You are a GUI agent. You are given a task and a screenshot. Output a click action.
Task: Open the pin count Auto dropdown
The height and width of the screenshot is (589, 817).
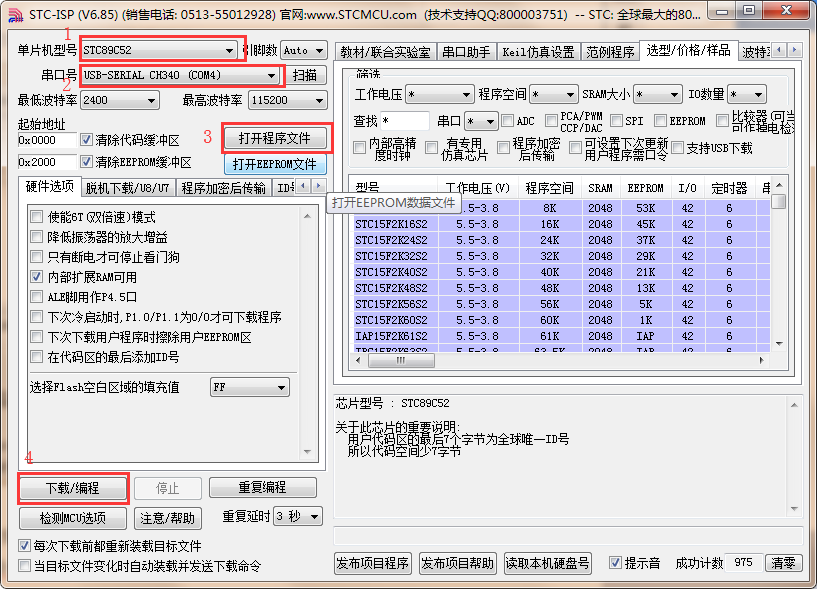304,51
